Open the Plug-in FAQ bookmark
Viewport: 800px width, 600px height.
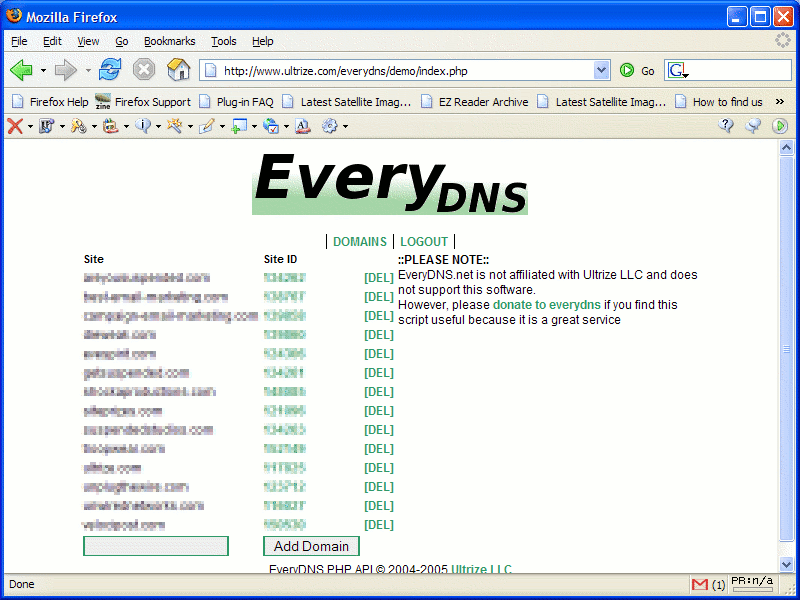tap(236, 102)
